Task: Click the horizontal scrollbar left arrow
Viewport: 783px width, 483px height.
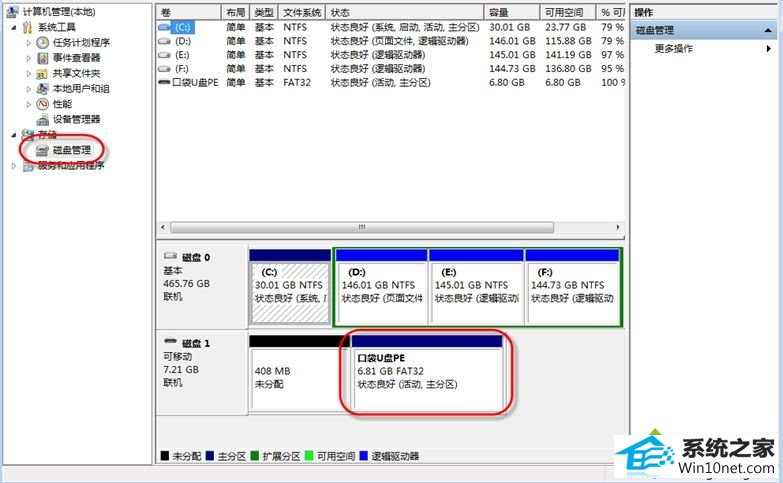Action: (x=163, y=227)
